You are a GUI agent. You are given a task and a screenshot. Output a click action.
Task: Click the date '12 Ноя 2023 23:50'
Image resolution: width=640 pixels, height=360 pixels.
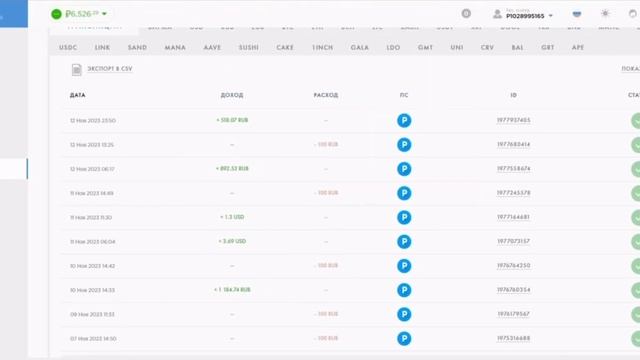93,120
